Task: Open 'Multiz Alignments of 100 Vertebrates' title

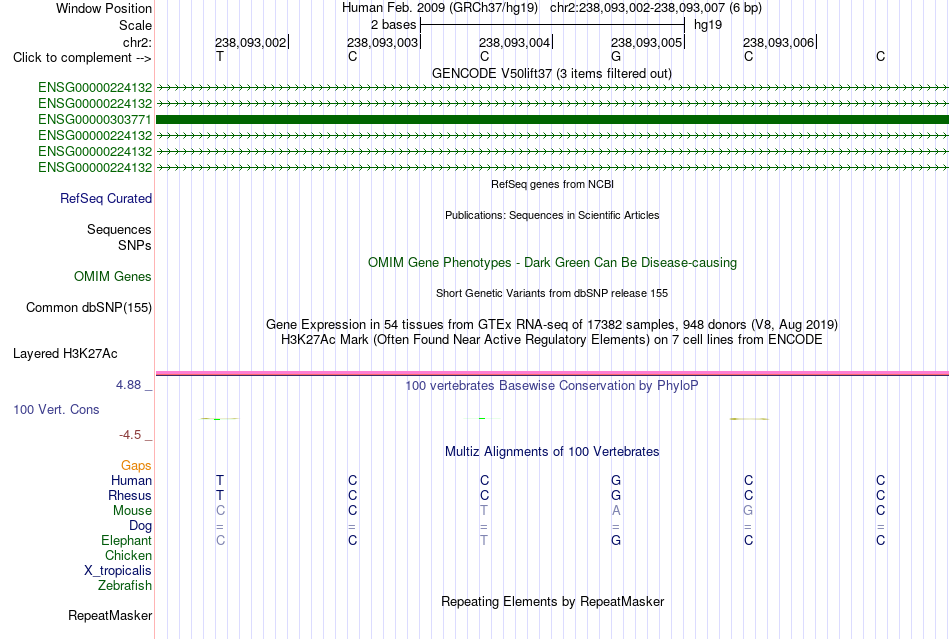Action: pyautogui.click(x=552, y=452)
